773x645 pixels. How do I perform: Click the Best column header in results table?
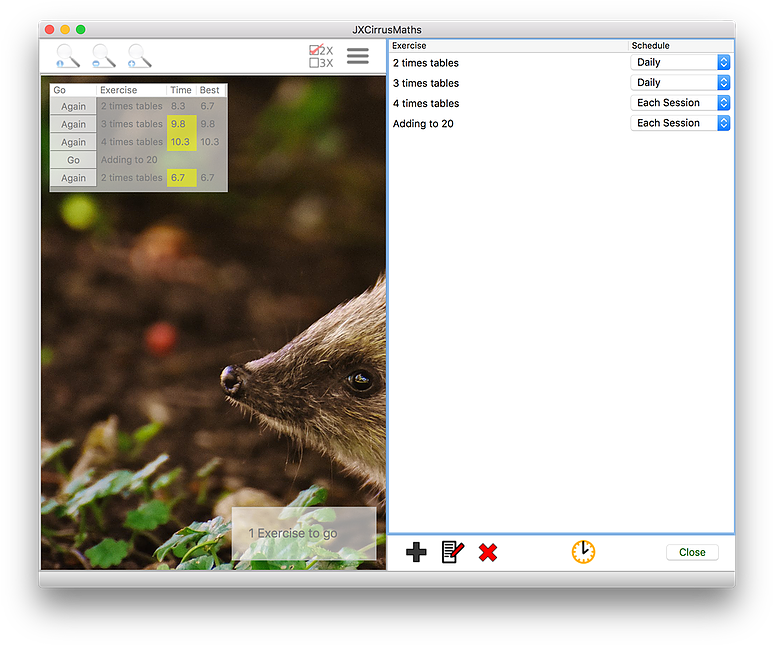pos(210,90)
